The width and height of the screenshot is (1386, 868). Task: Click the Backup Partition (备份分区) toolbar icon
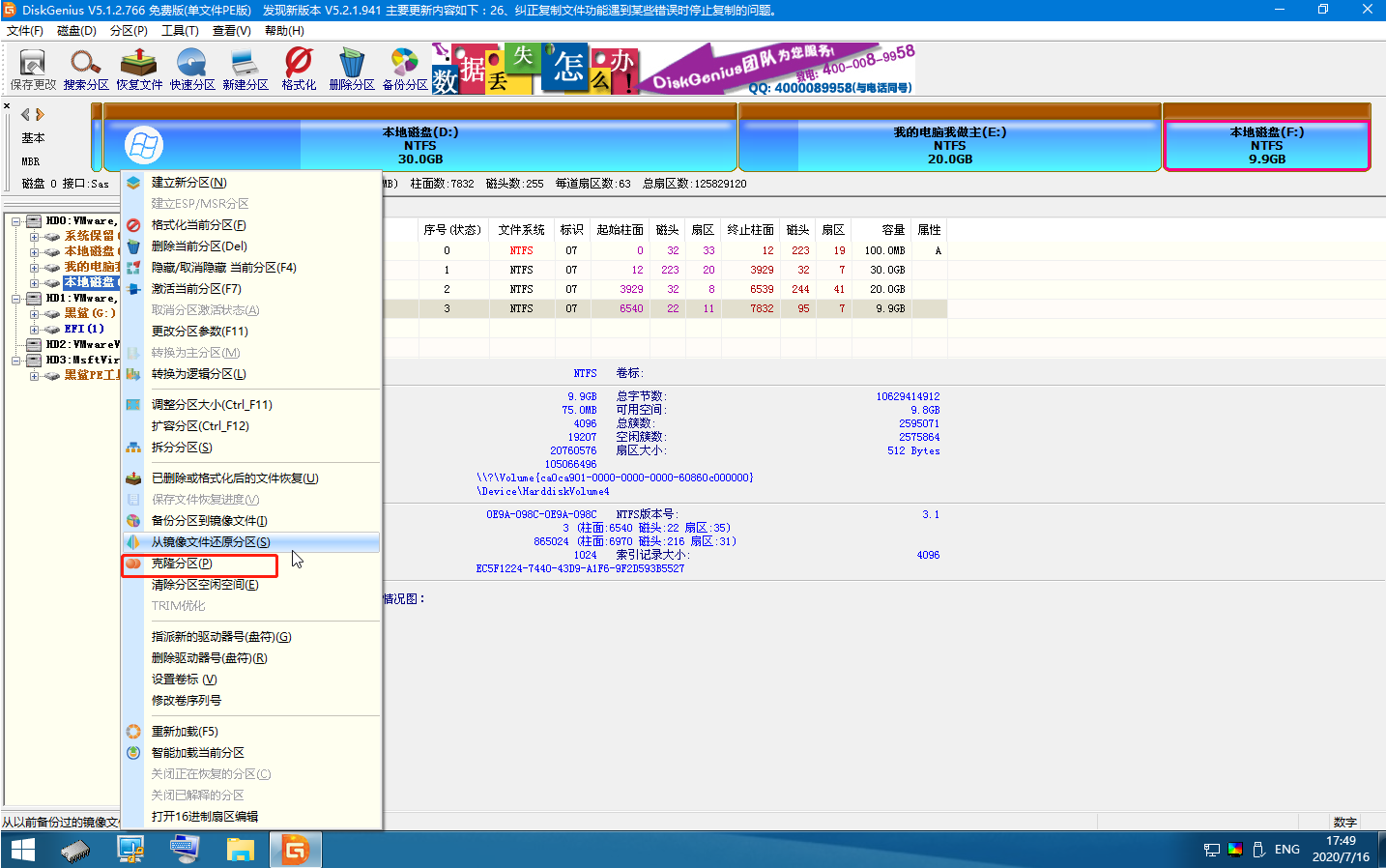coord(405,70)
